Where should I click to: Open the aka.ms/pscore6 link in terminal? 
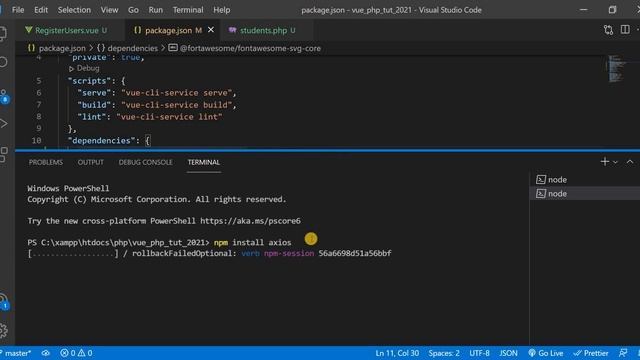pos(250,221)
